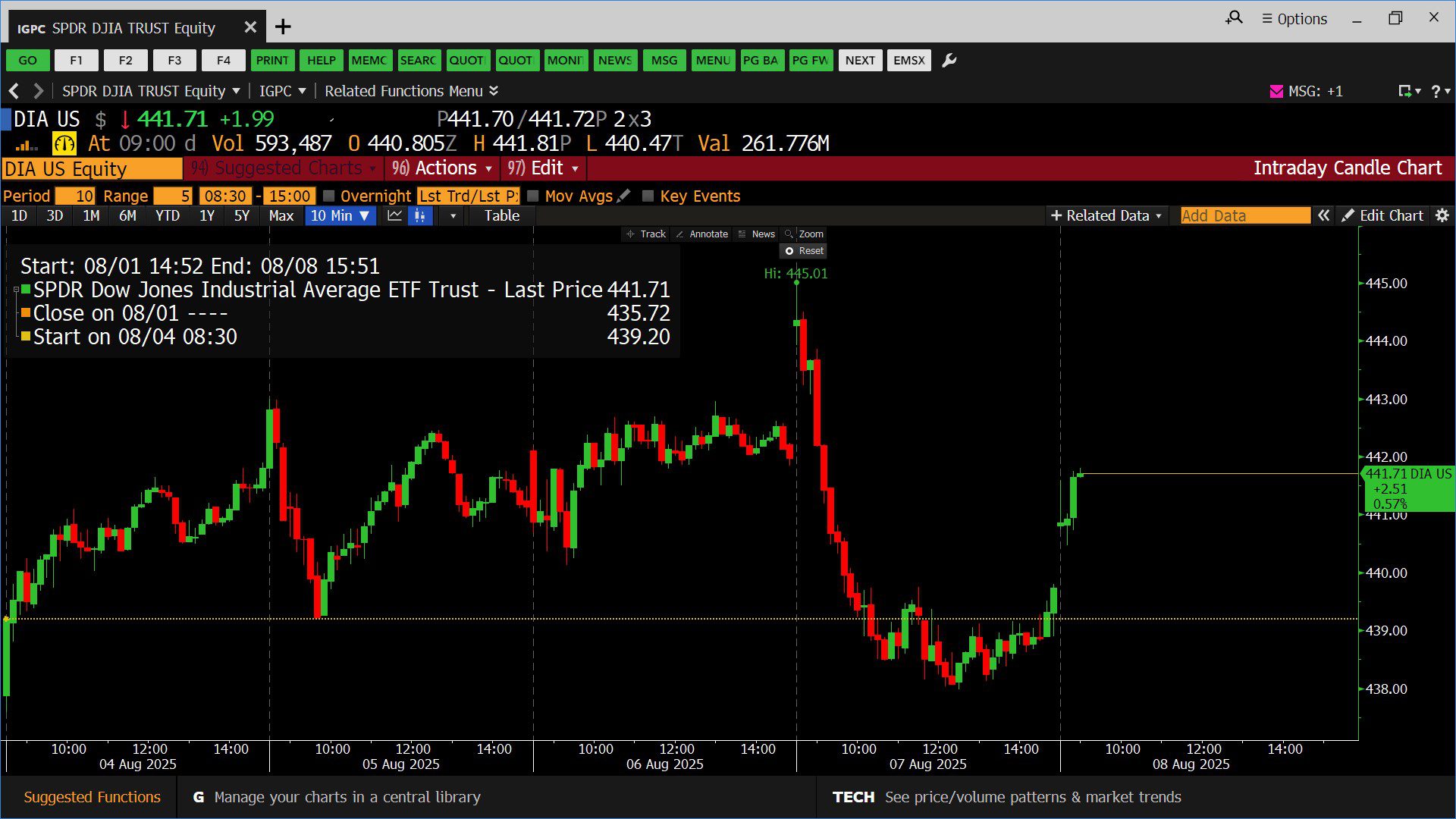
Task: Open the question mark help menu
Action: (1440, 91)
